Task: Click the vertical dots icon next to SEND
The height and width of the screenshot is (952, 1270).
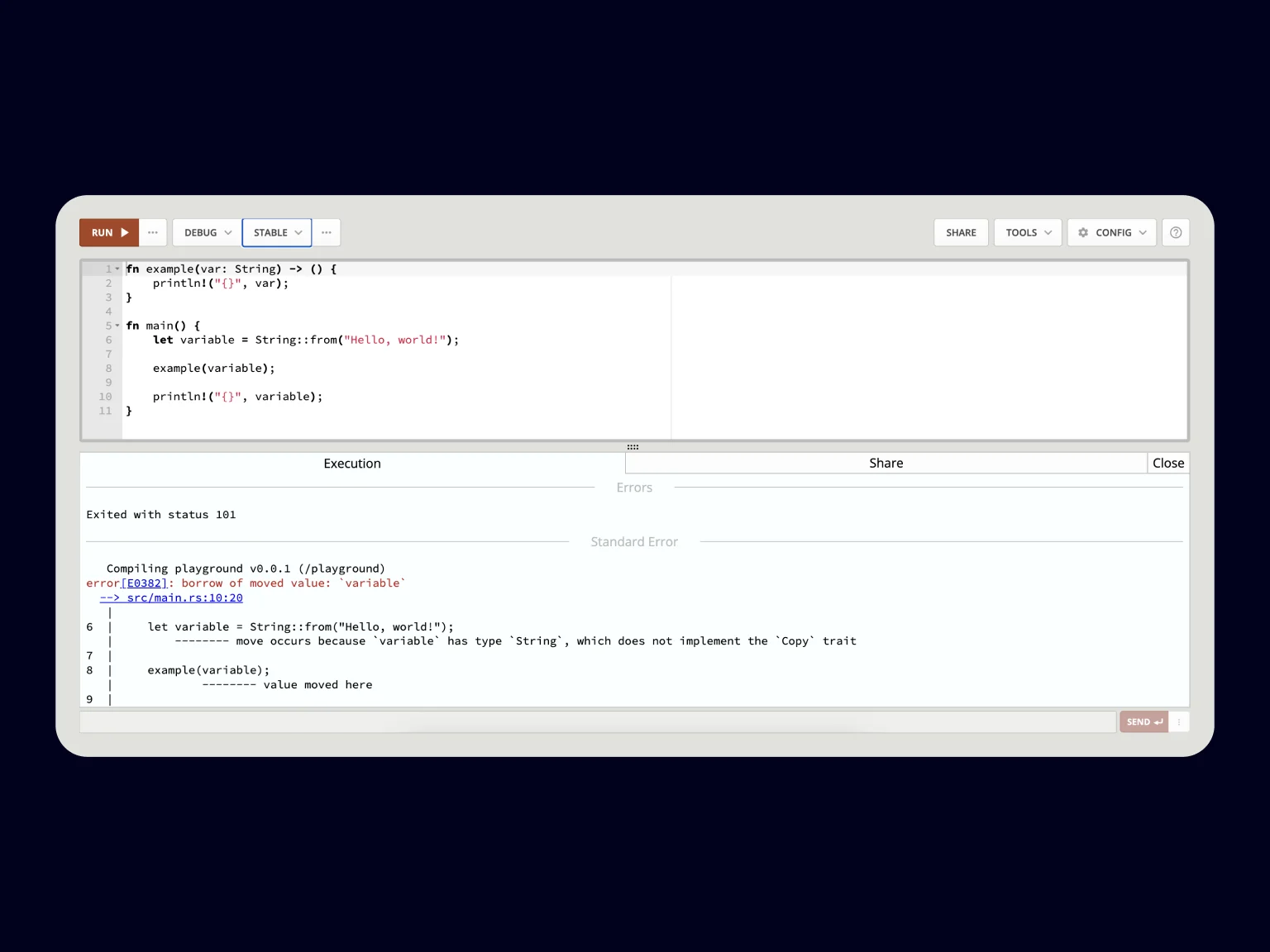Action: click(1179, 721)
